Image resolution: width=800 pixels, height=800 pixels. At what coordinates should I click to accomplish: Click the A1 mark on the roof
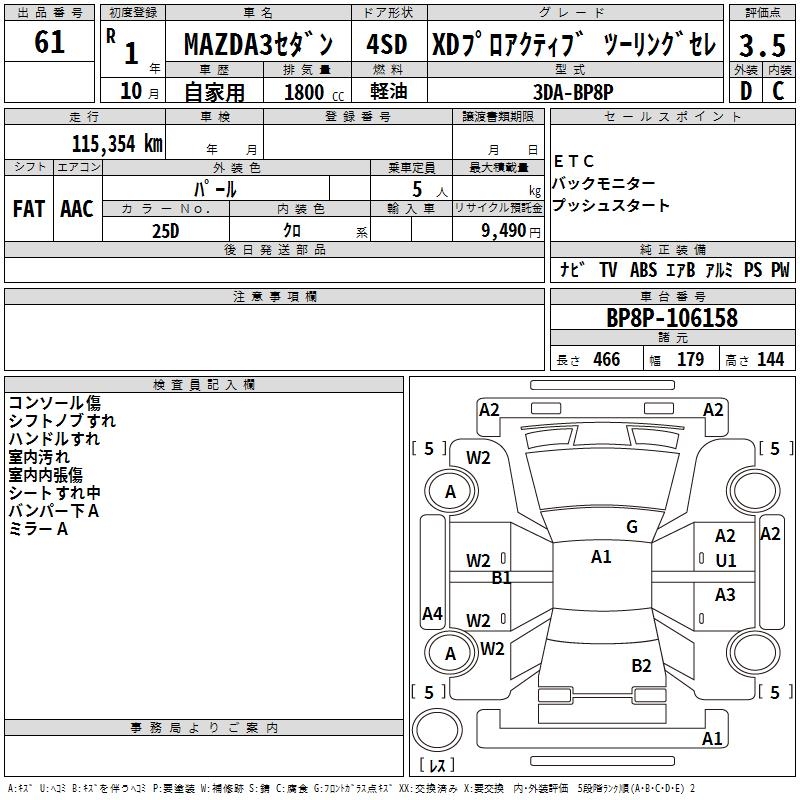point(601,557)
